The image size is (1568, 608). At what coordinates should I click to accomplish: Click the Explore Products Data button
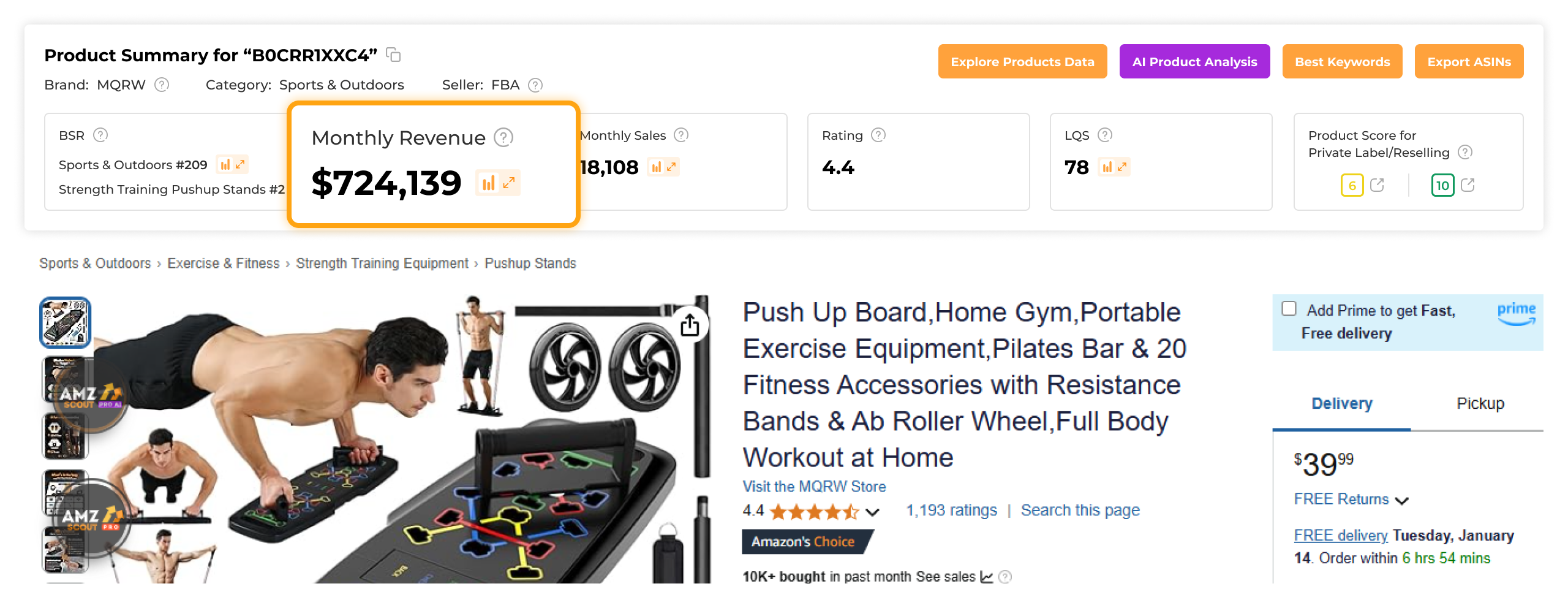click(1022, 61)
